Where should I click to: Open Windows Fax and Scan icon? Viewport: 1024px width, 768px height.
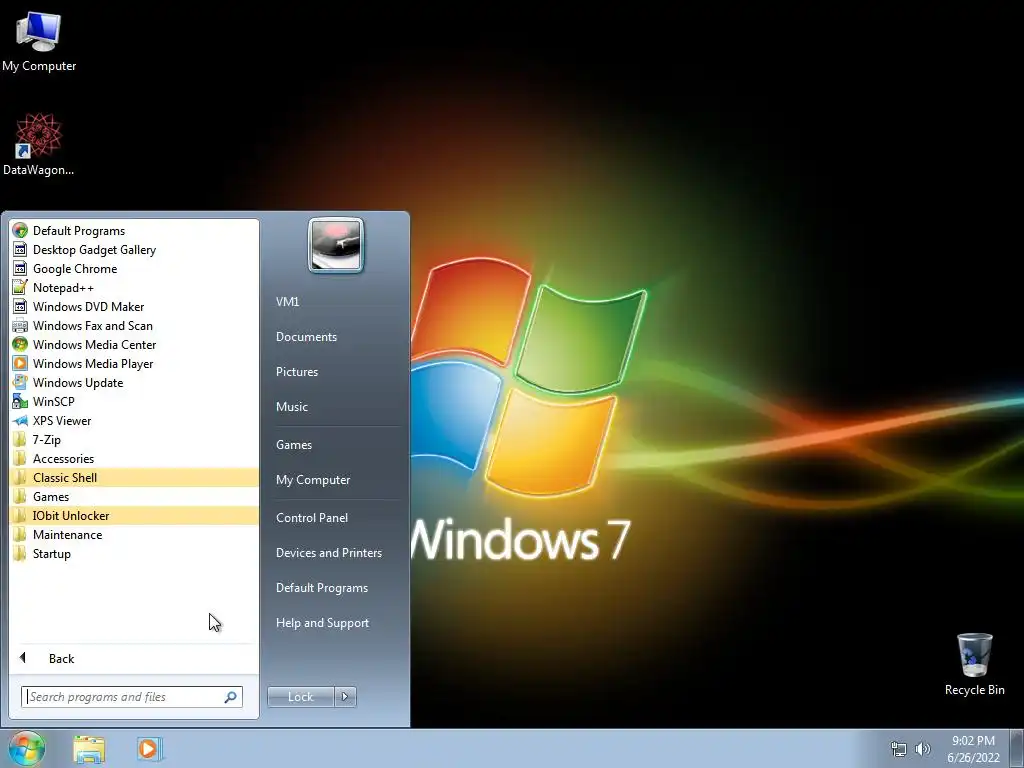[x=20, y=325]
